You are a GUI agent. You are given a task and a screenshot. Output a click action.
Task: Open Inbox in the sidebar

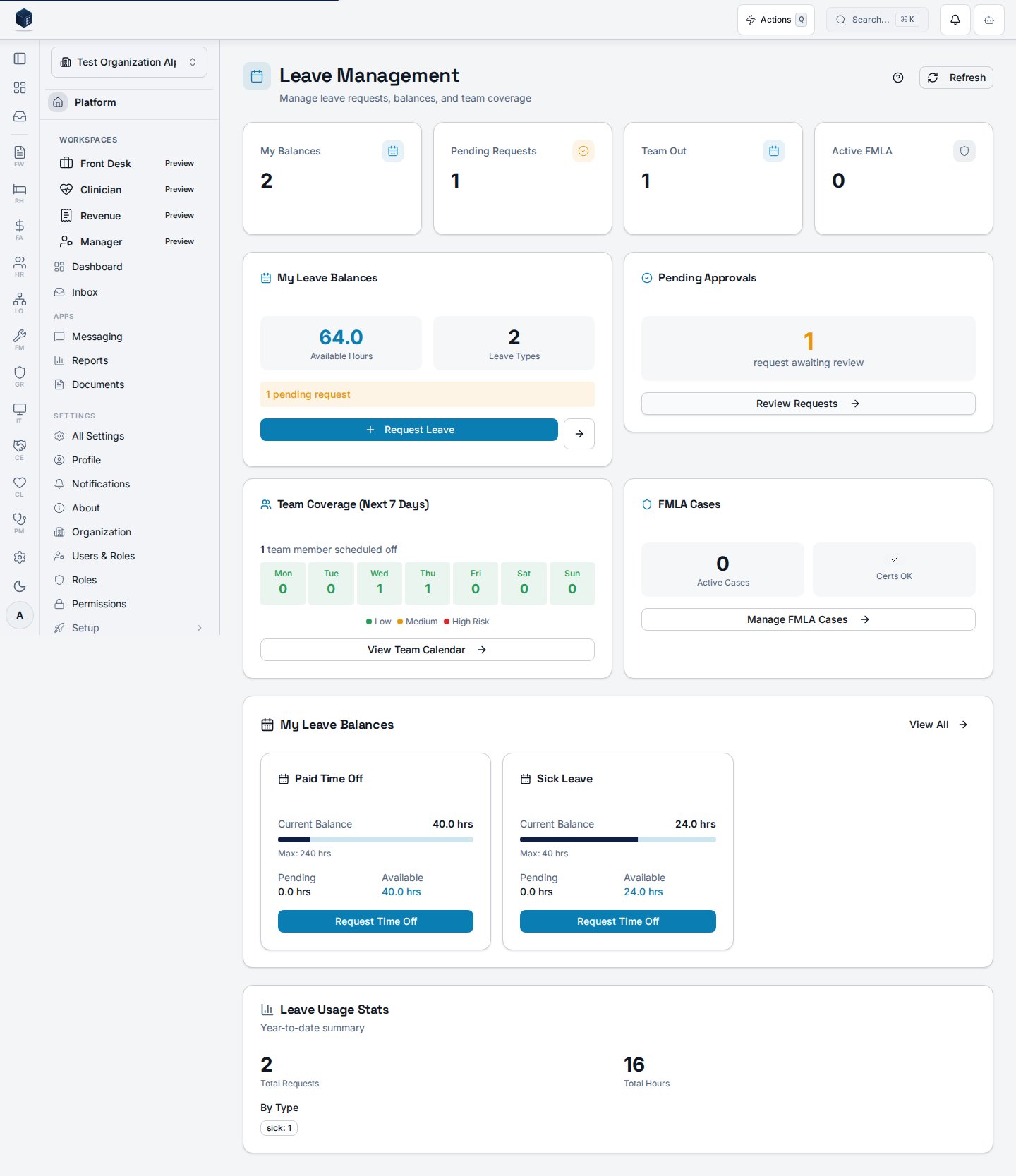pyautogui.click(x=129, y=292)
